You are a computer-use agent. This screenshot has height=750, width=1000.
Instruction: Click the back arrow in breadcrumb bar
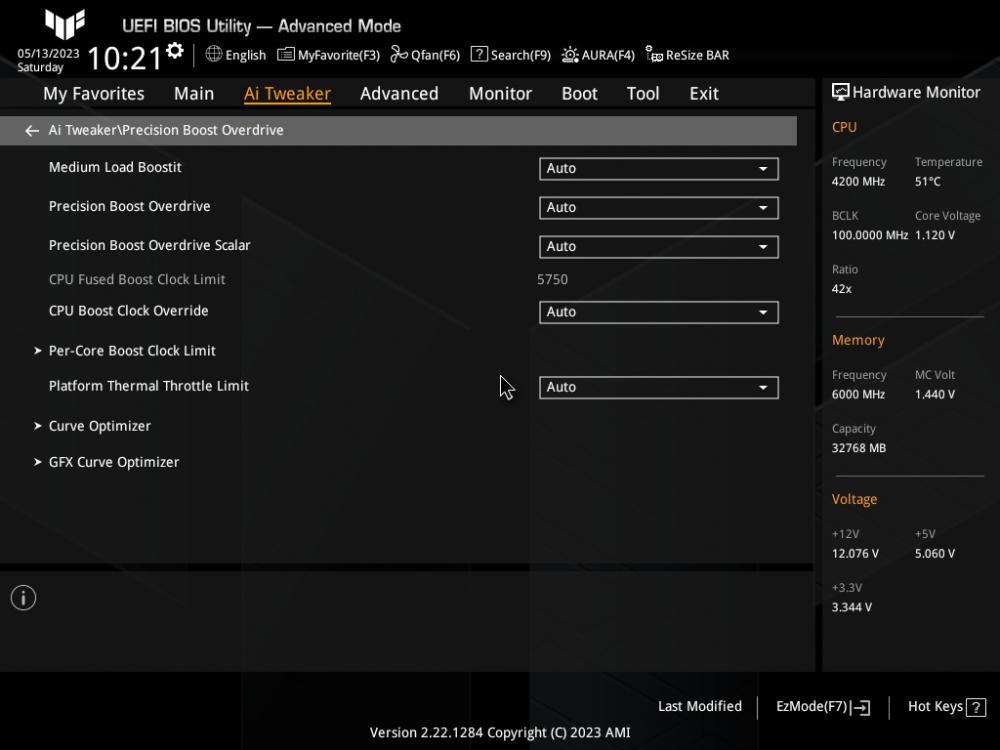(x=32, y=131)
